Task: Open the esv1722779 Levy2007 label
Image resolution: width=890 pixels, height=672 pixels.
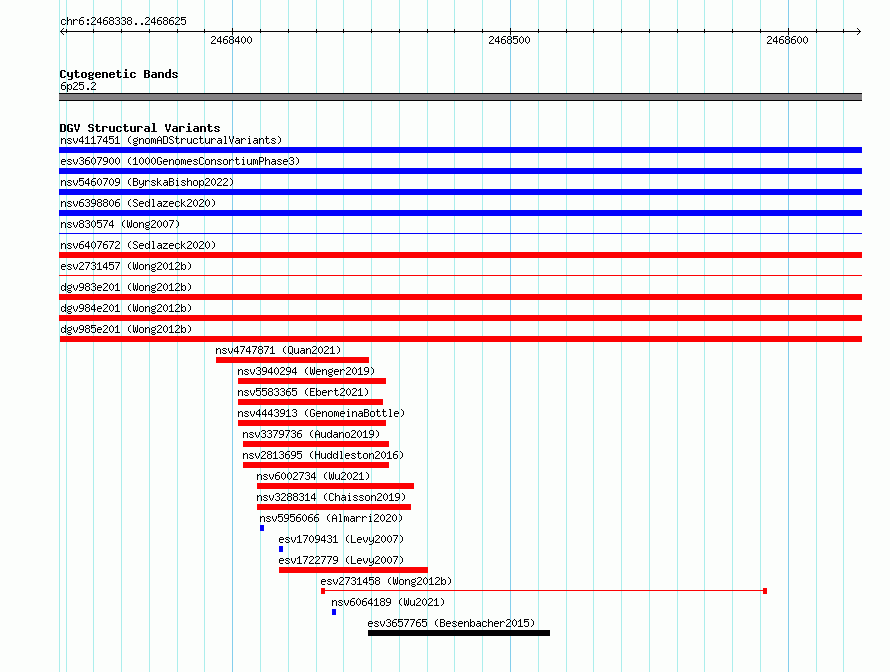Action: [x=341, y=560]
